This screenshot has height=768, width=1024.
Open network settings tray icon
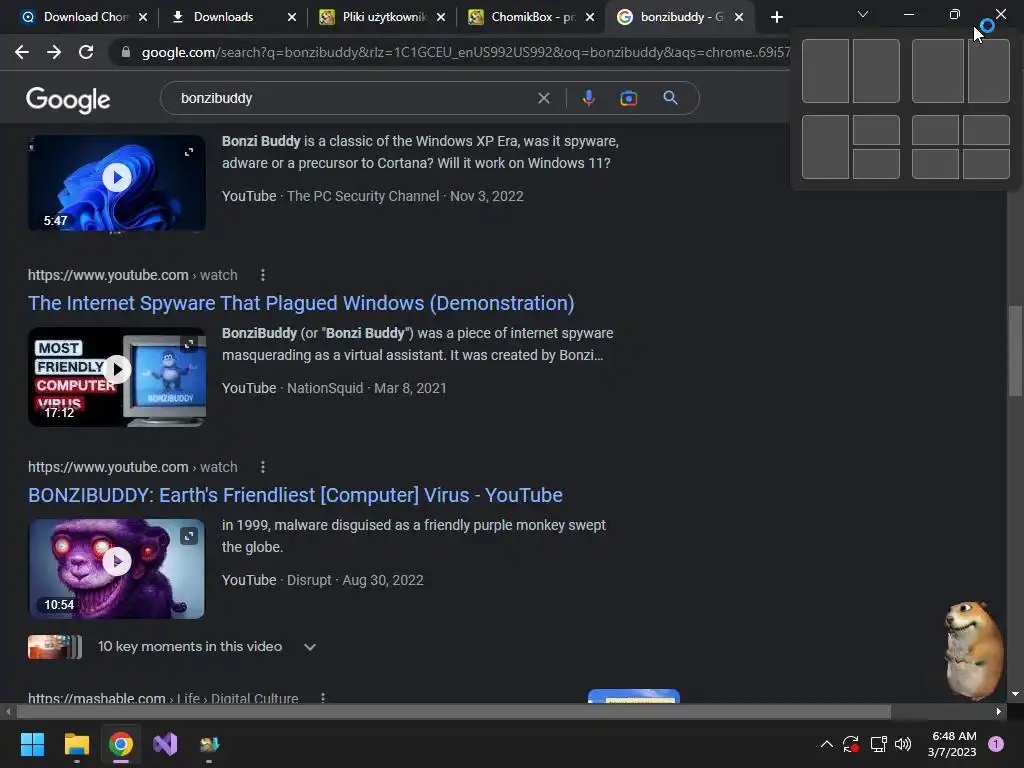[878, 744]
